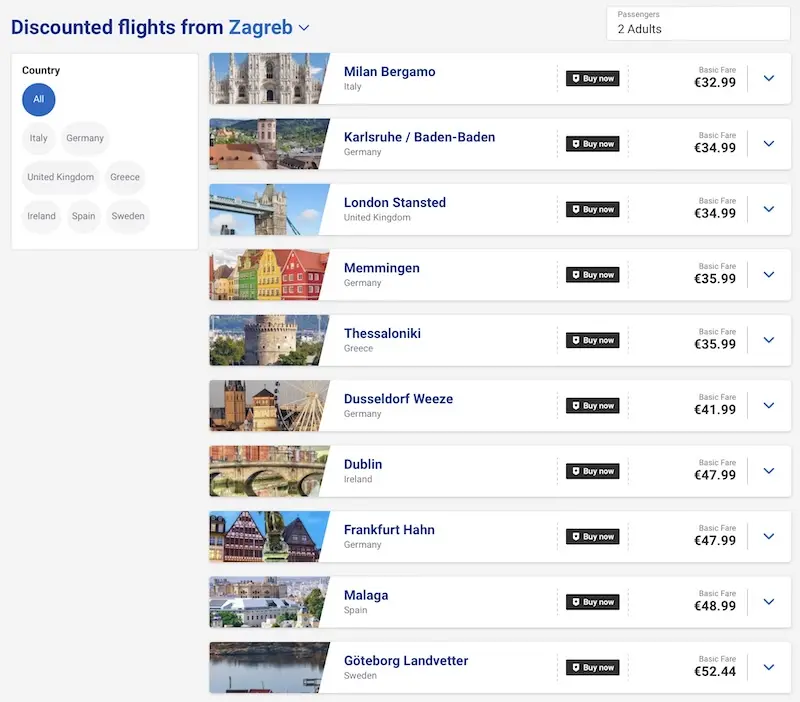The image size is (800, 702).
Task: Expand the Milan Bergamo fare details chevron
Action: tap(769, 79)
